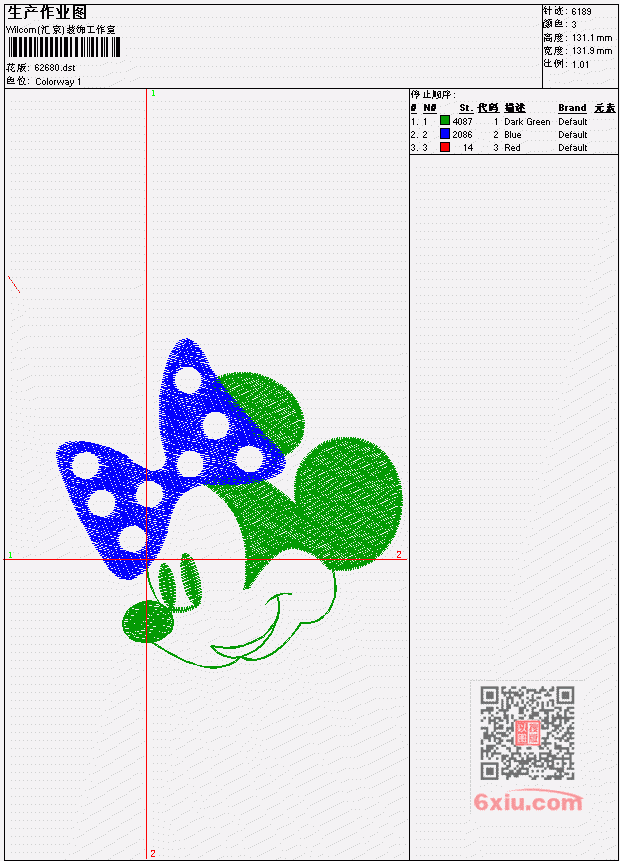Click the green '1' marker atop vertical axis

(153, 93)
